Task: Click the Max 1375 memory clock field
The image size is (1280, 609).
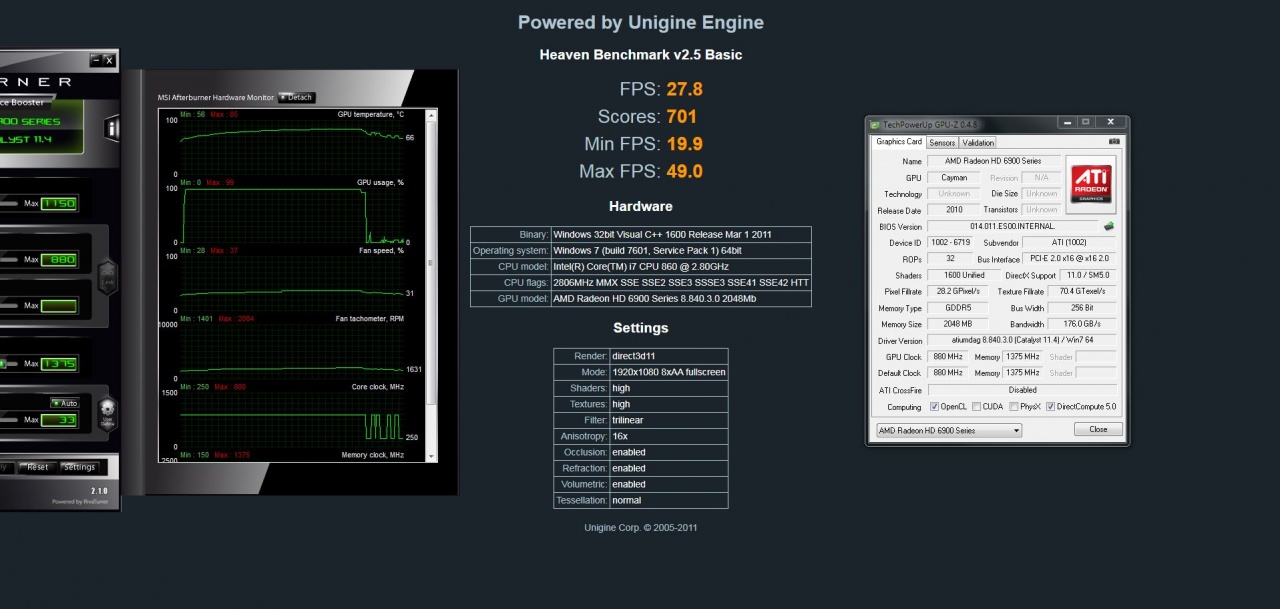Action: click(59, 364)
